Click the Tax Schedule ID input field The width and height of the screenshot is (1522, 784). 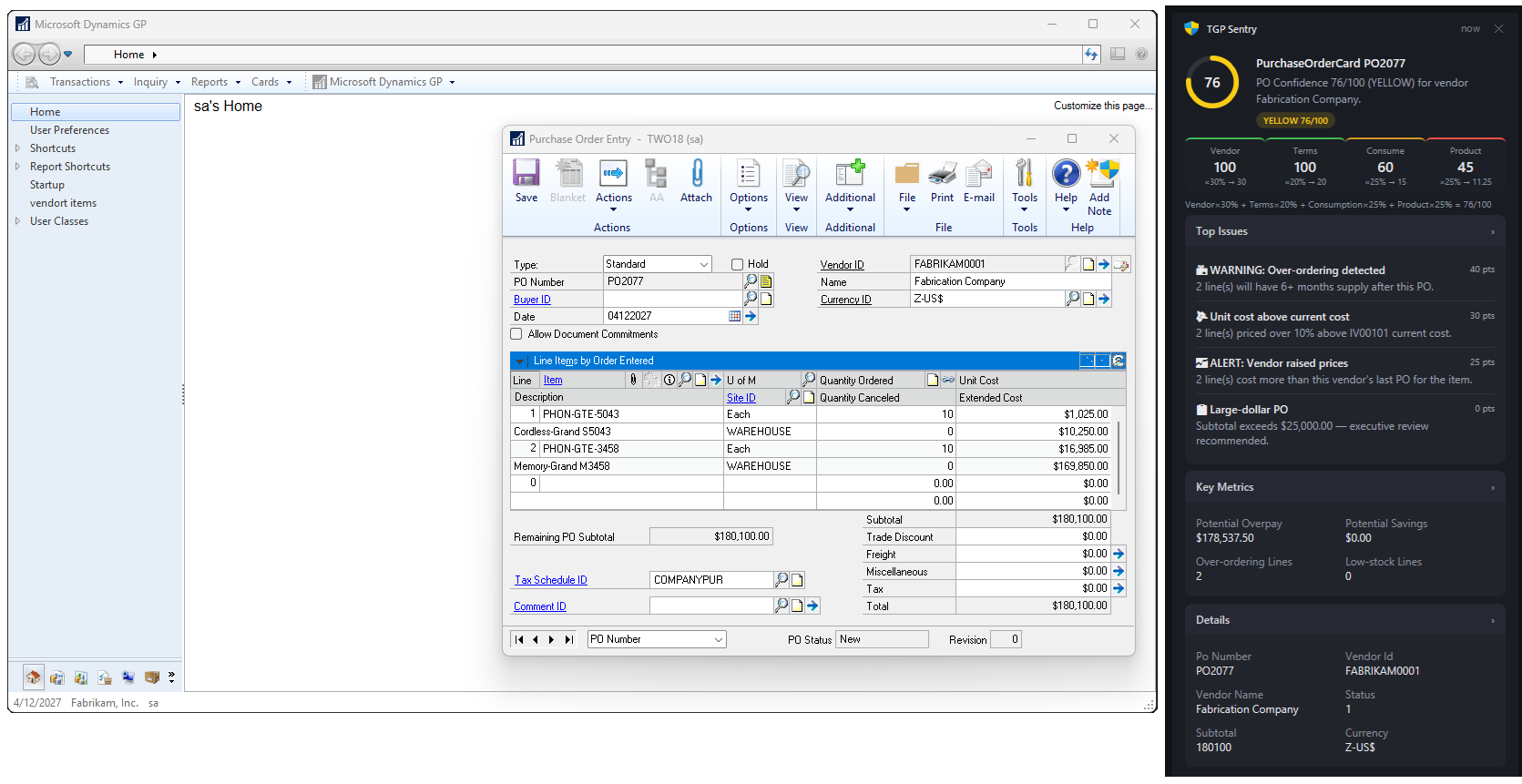[x=711, y=579]
